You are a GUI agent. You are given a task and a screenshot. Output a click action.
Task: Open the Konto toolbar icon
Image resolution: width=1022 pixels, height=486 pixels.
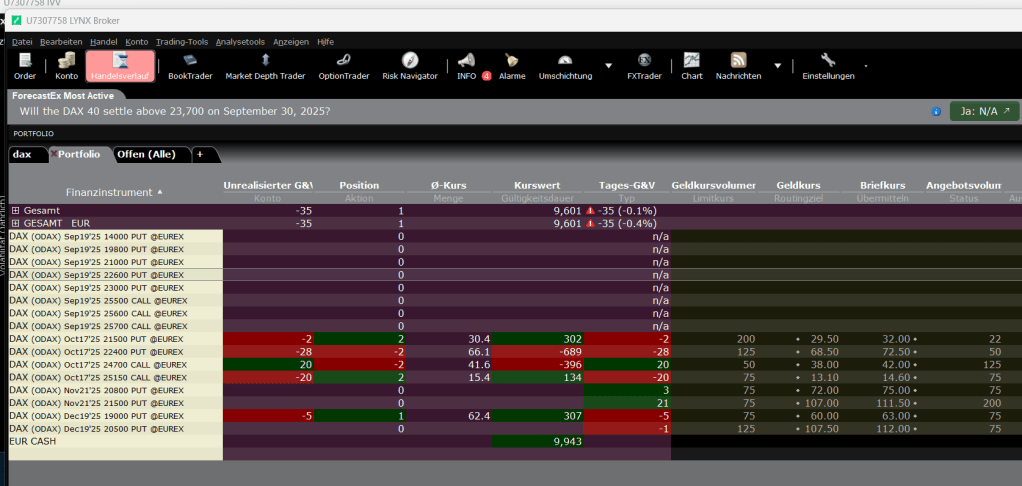pyautogui.click(x=66, y=66)
